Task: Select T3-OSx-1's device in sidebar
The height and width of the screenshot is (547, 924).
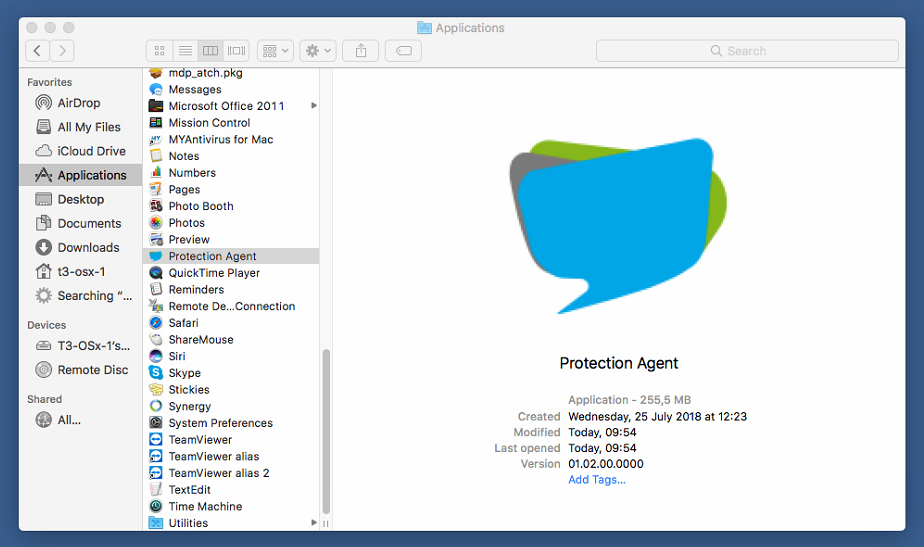Action: (82, 346)
